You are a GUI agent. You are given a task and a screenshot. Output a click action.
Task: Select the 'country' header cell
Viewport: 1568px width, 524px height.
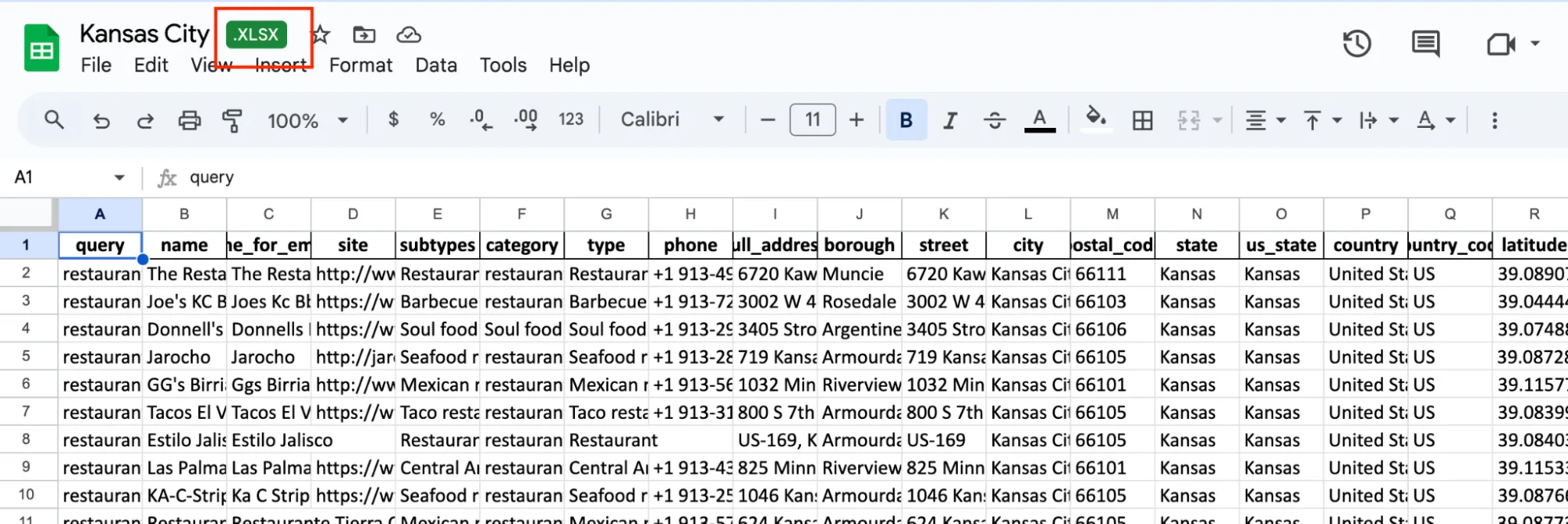coord(1366,246)
